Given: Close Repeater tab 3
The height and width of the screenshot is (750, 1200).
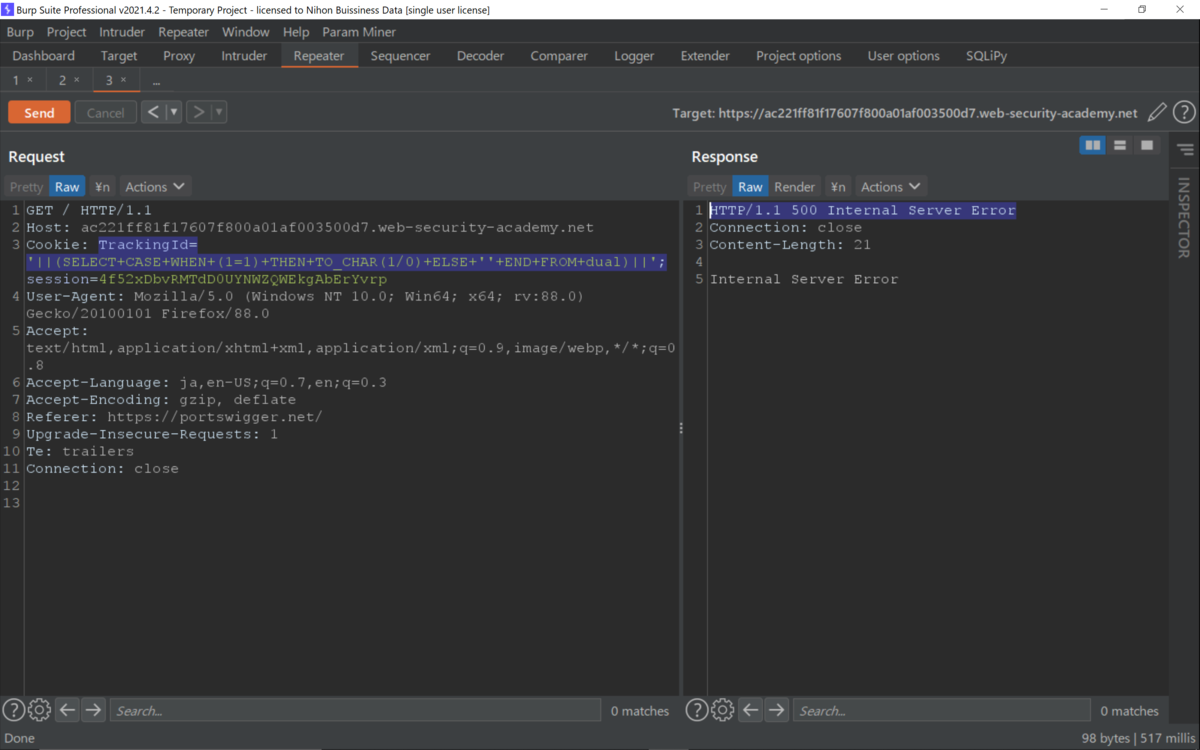Looking at the screenshot, I should pos(123,80).
